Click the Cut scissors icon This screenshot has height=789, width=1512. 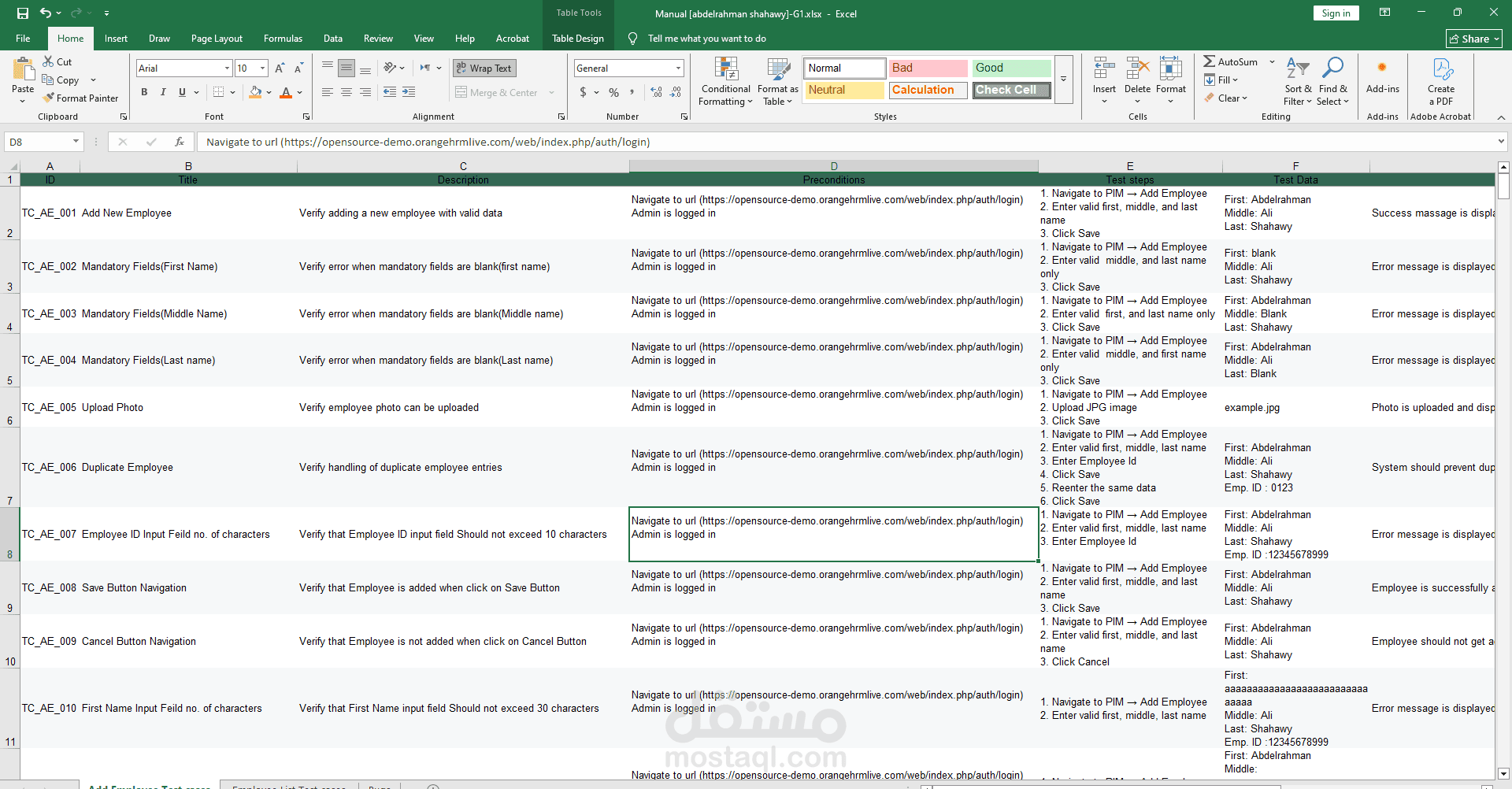click(48, 61)
